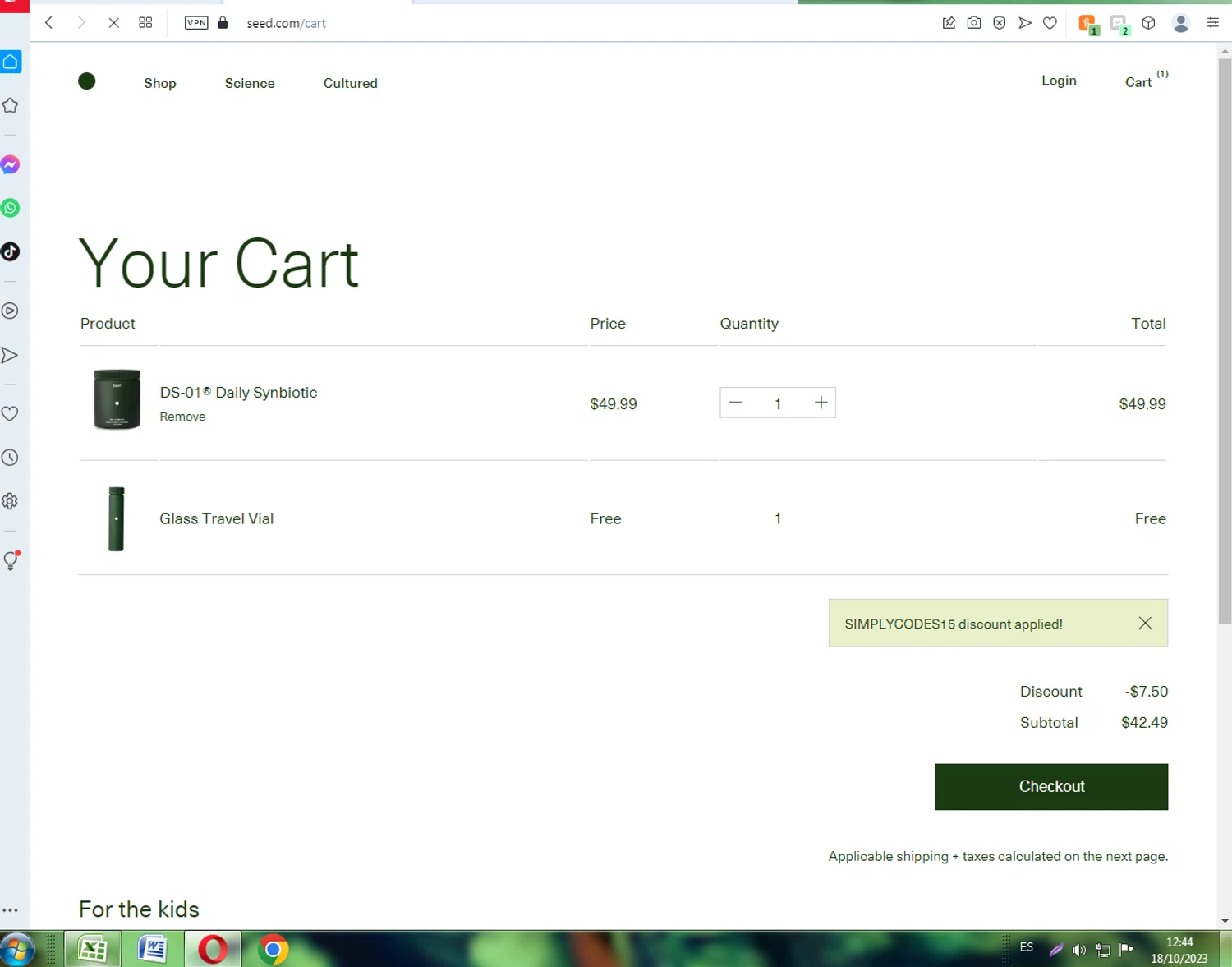This screenshot has height=967, width=1232.
Task: Open the sidebar heart pinboards icon
Action: (11, 413)
